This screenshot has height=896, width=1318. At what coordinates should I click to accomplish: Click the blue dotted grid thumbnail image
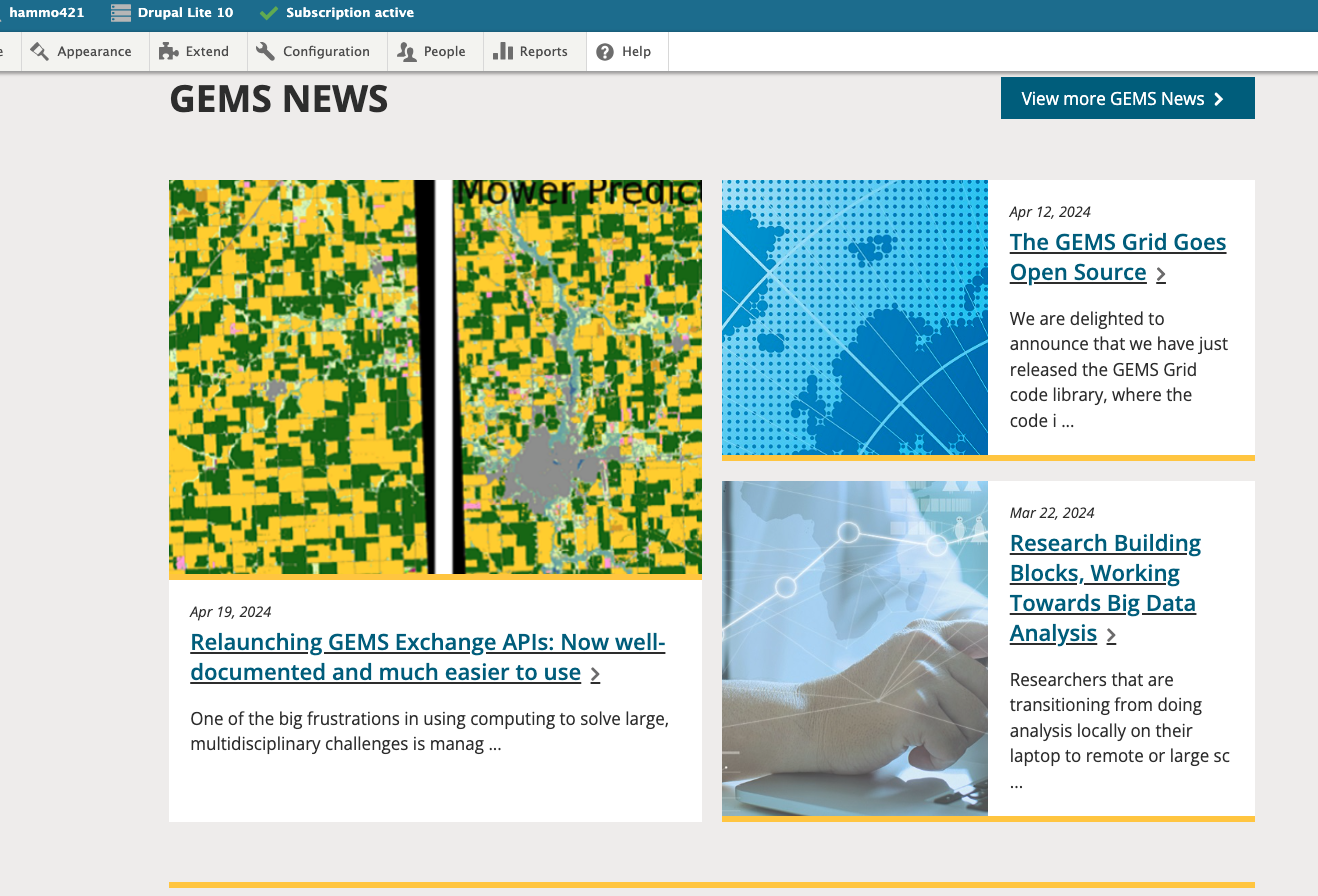[854, 317]
